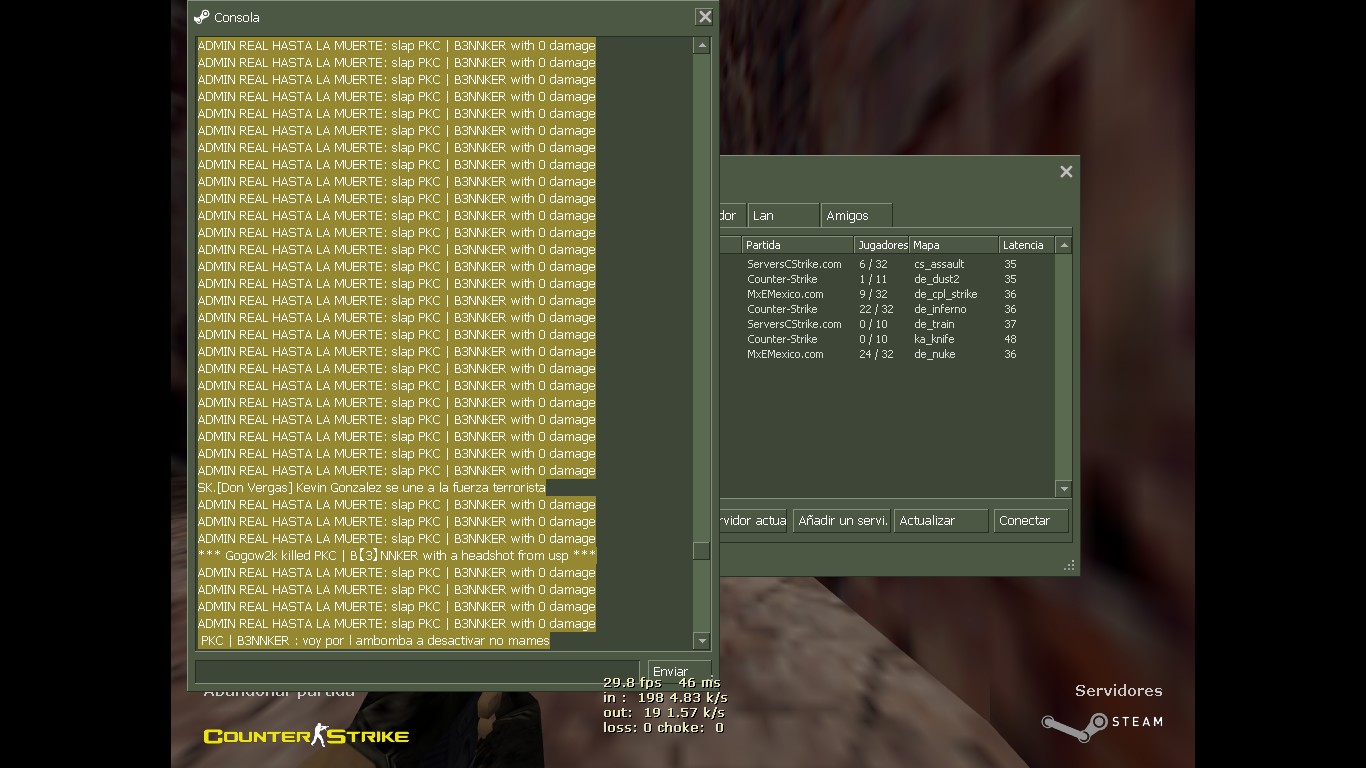Sort servers by Partida column
Viewport: 1366px width, 768px height.
pos(797,245)
